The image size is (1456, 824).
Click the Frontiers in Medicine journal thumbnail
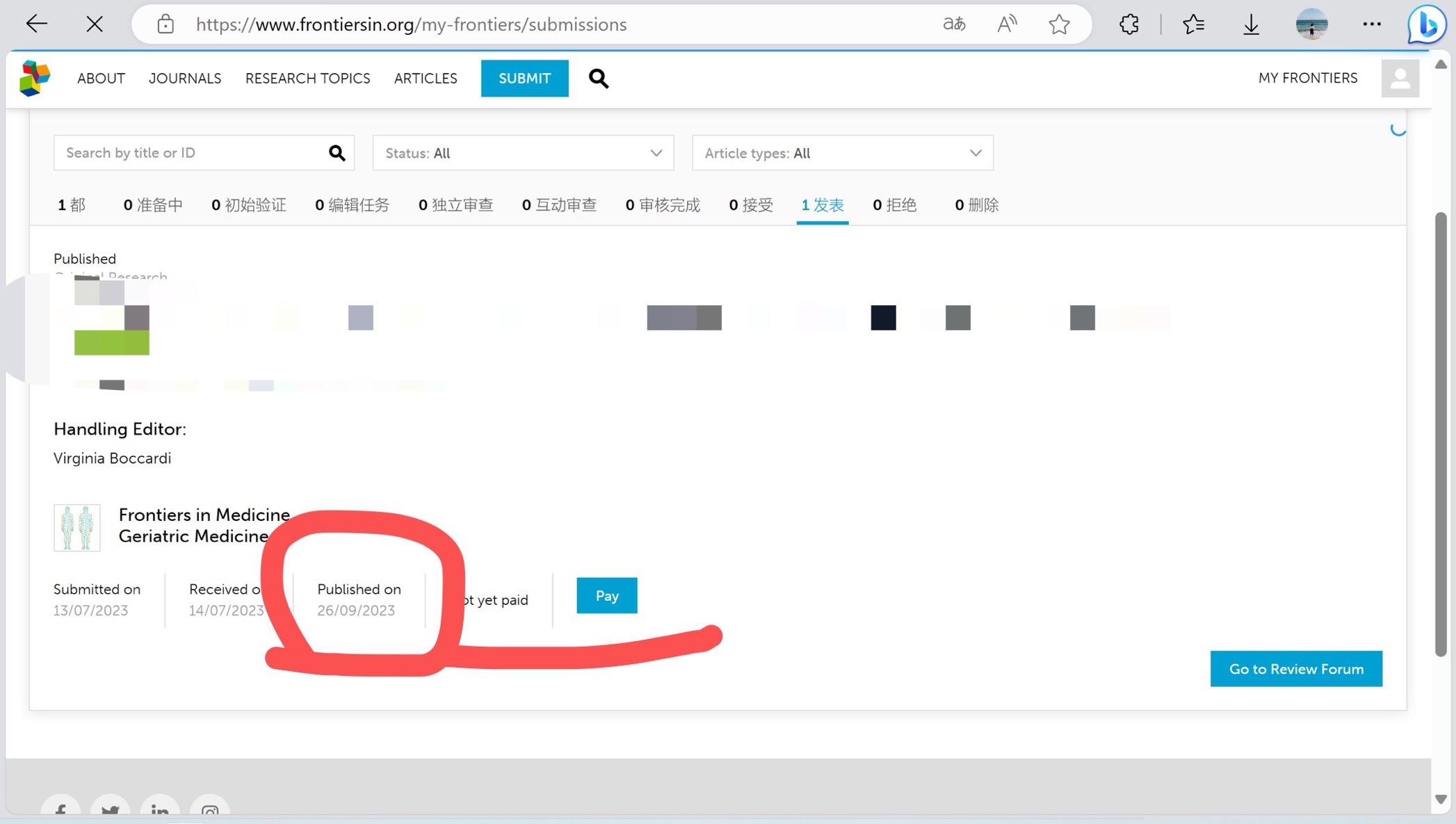pyautogui.click(x=77, y=528)
